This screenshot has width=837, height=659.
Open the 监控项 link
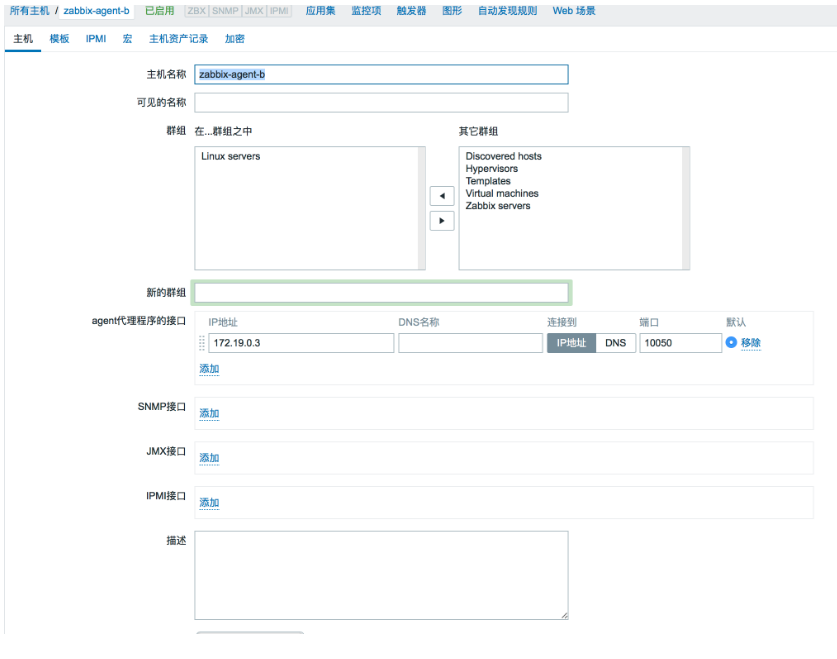tap(366, 11)
